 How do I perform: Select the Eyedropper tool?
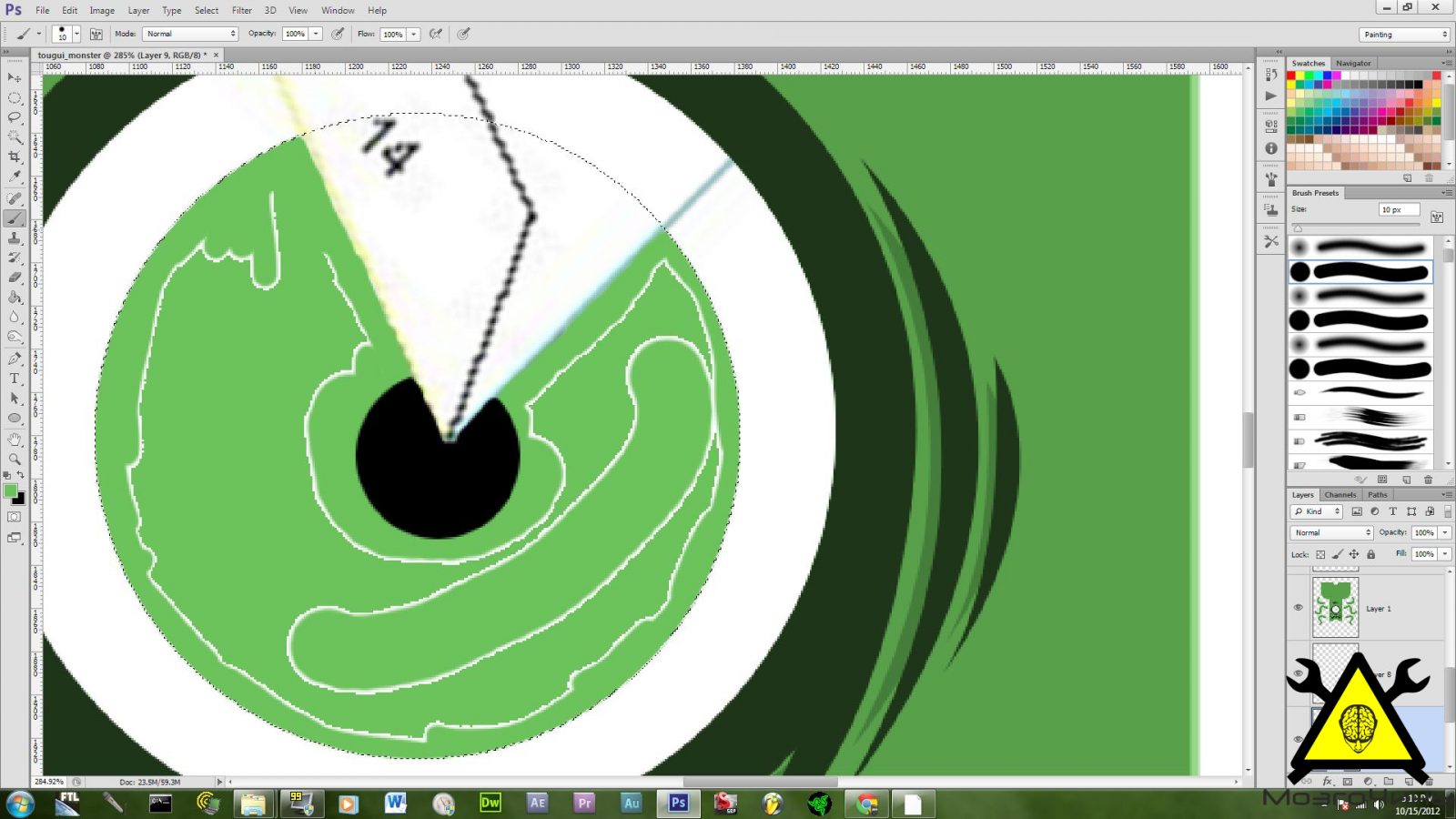tap(15, 177)
